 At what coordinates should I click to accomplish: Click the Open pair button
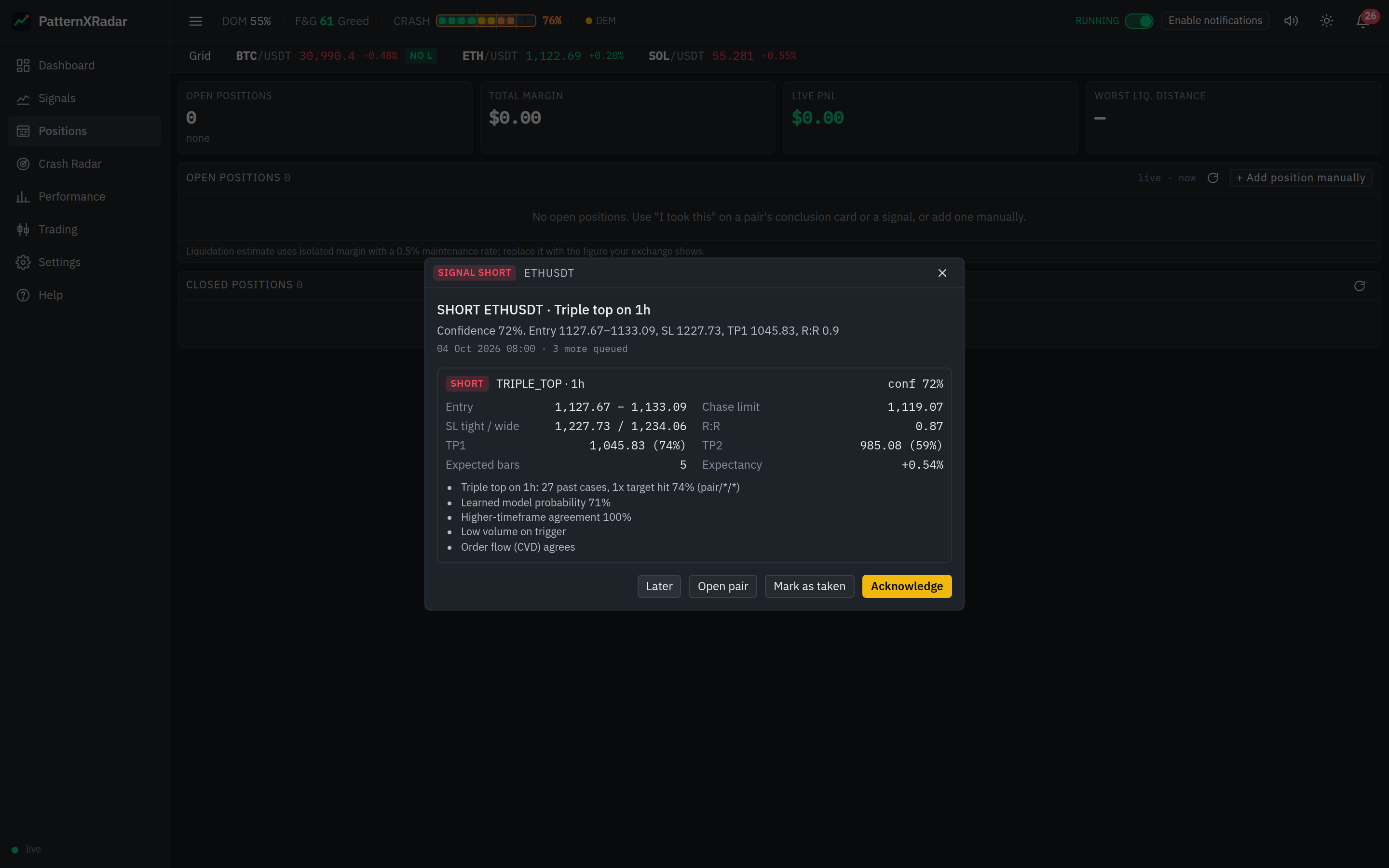(722, 586)
